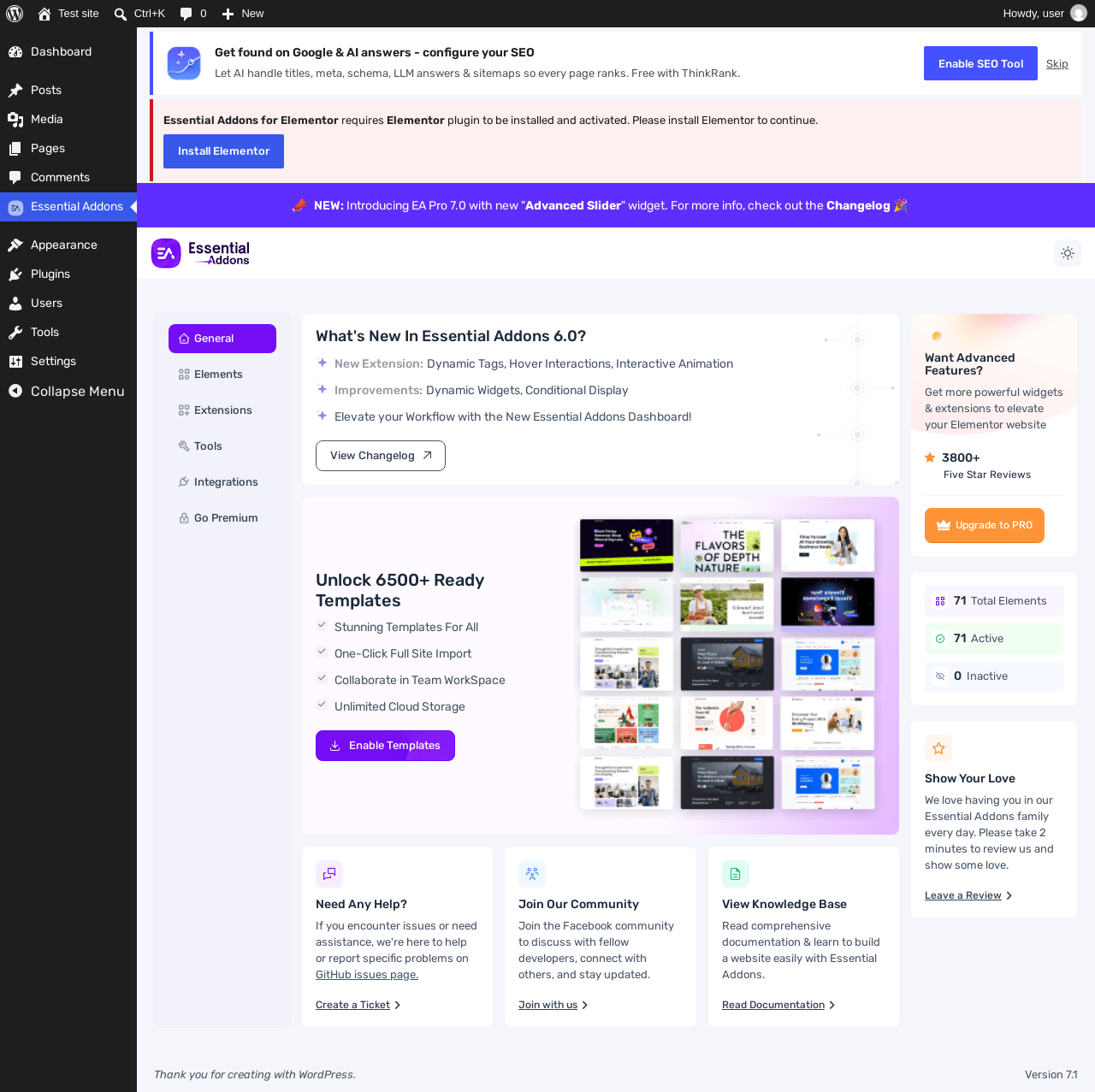The image size is (1095, 1092).
Task: Open the Read Documentation link
Action: 778,1005
